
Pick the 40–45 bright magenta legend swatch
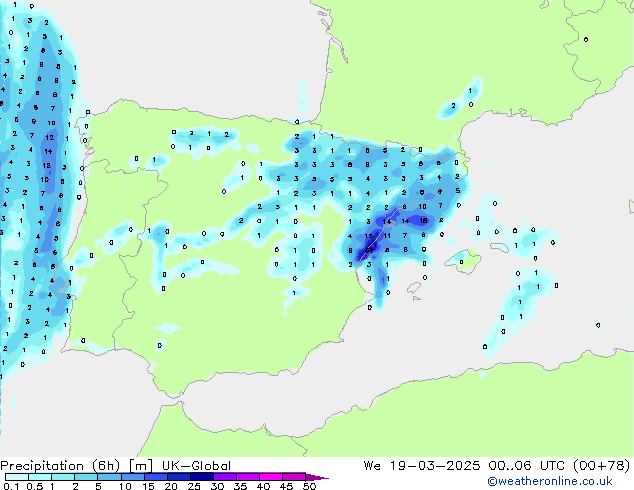271,477
